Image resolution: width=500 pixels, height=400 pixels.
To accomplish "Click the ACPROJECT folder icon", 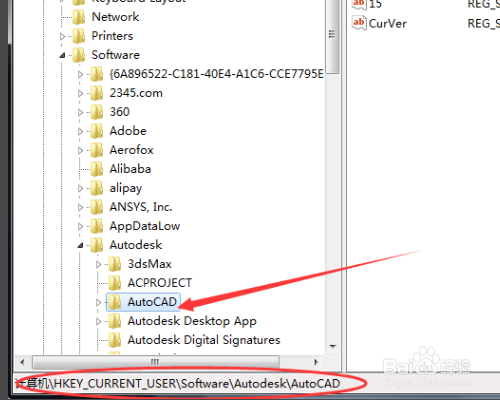I will pyautogui.click(x=115, y=283).
